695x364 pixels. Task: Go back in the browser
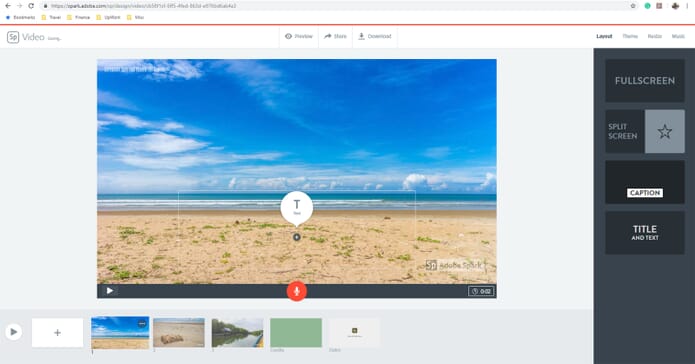8,6
